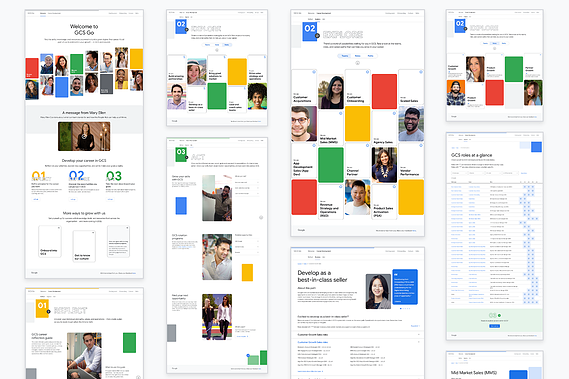
Task: Click the arrow badge beside large 02 Explore tile
Action: pos(317,36)
